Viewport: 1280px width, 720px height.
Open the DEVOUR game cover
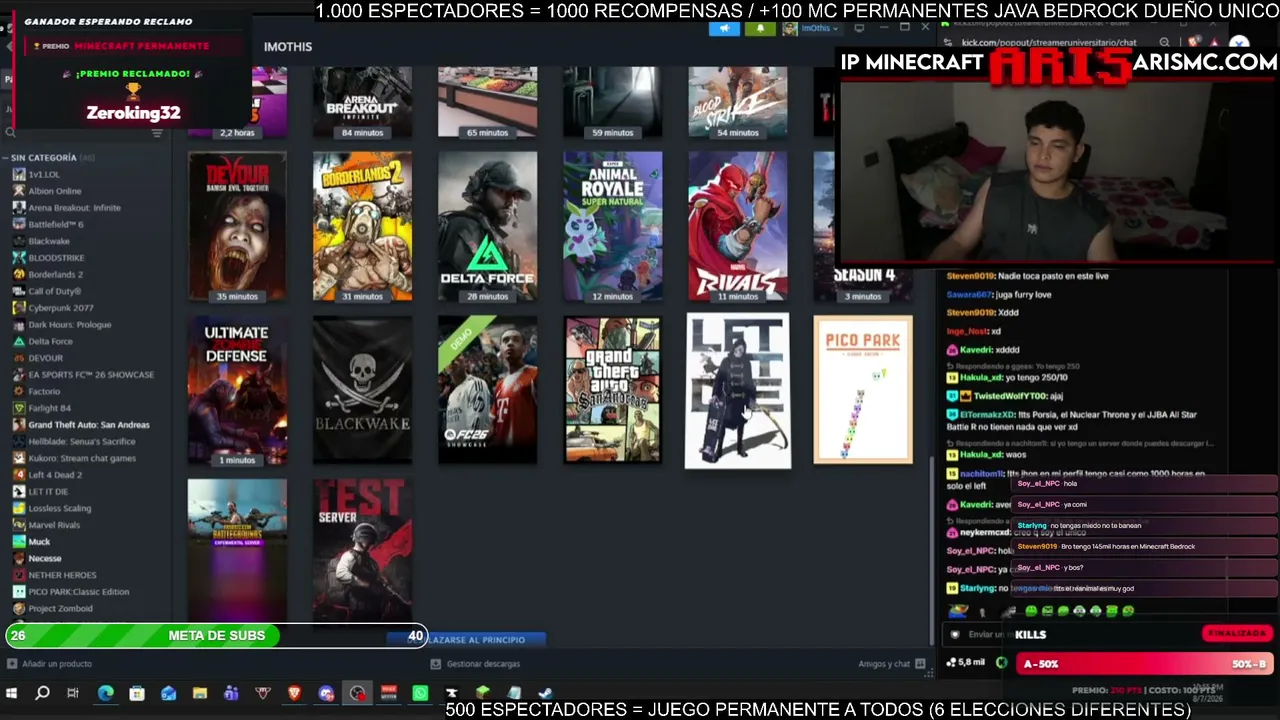(x=237, y=226)
